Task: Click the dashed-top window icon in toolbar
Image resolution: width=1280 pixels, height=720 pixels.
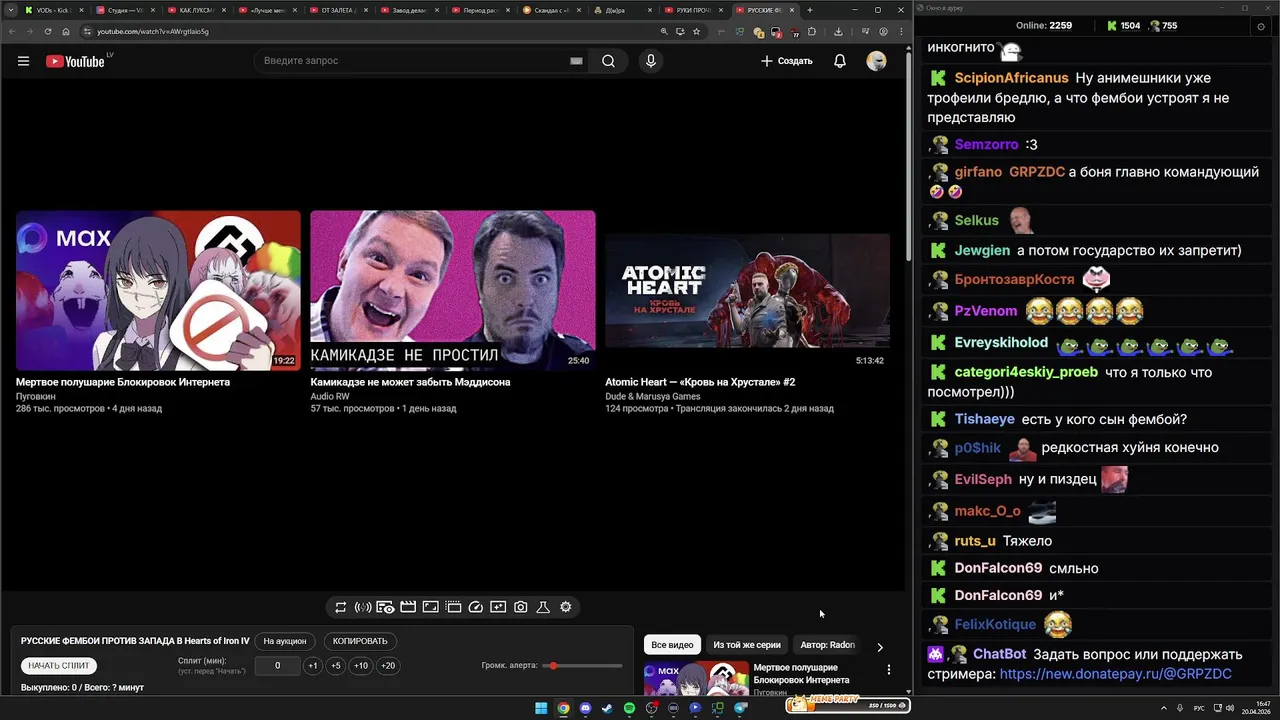Action: coord(453,607)
